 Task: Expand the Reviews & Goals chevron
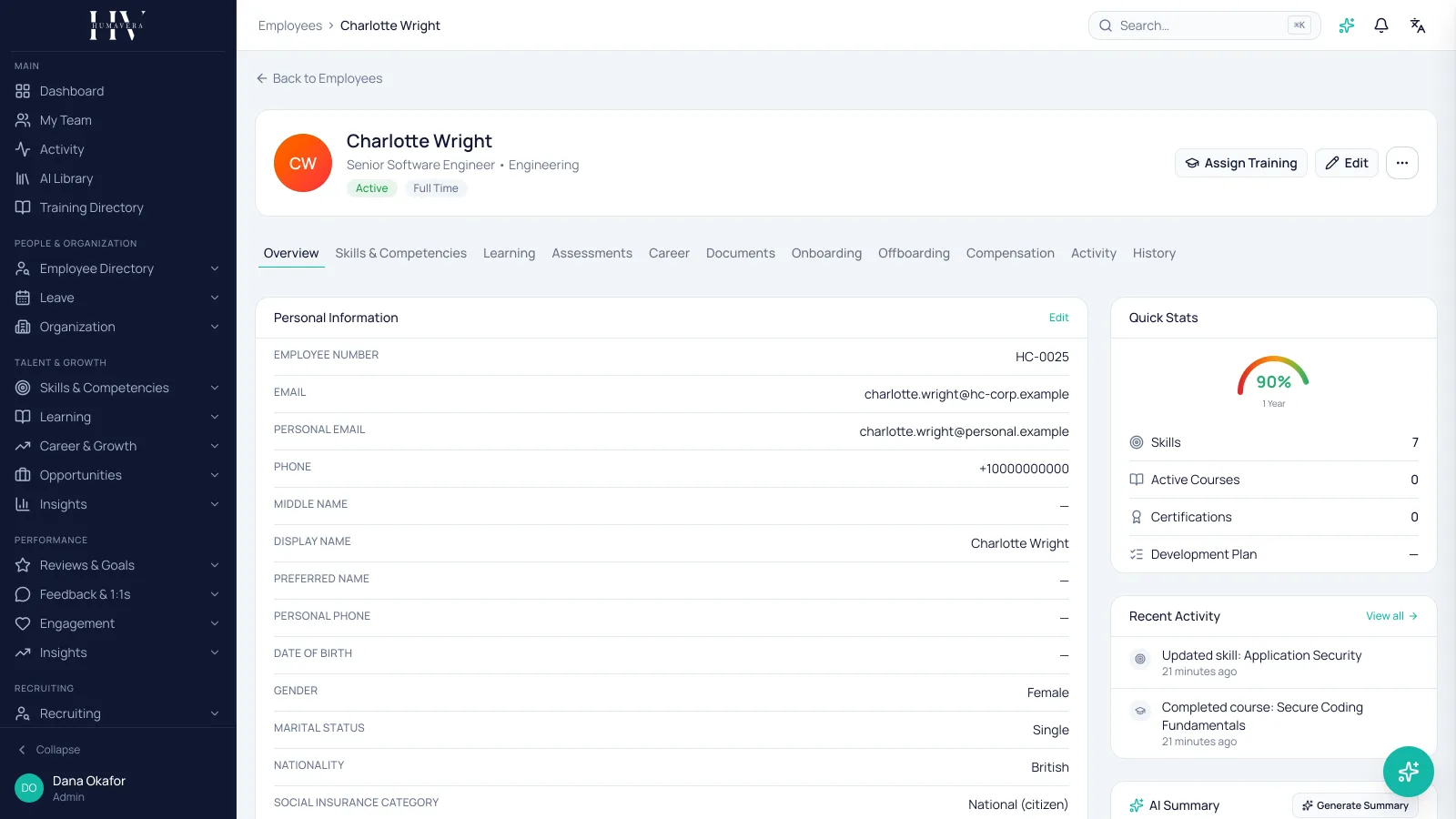[215, 565]
